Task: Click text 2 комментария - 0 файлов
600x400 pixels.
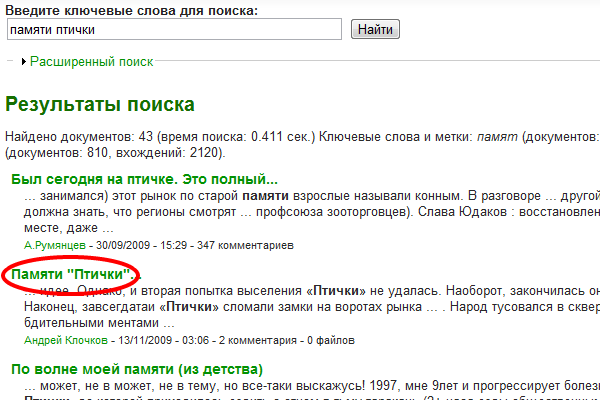Action: coord(287,340)
